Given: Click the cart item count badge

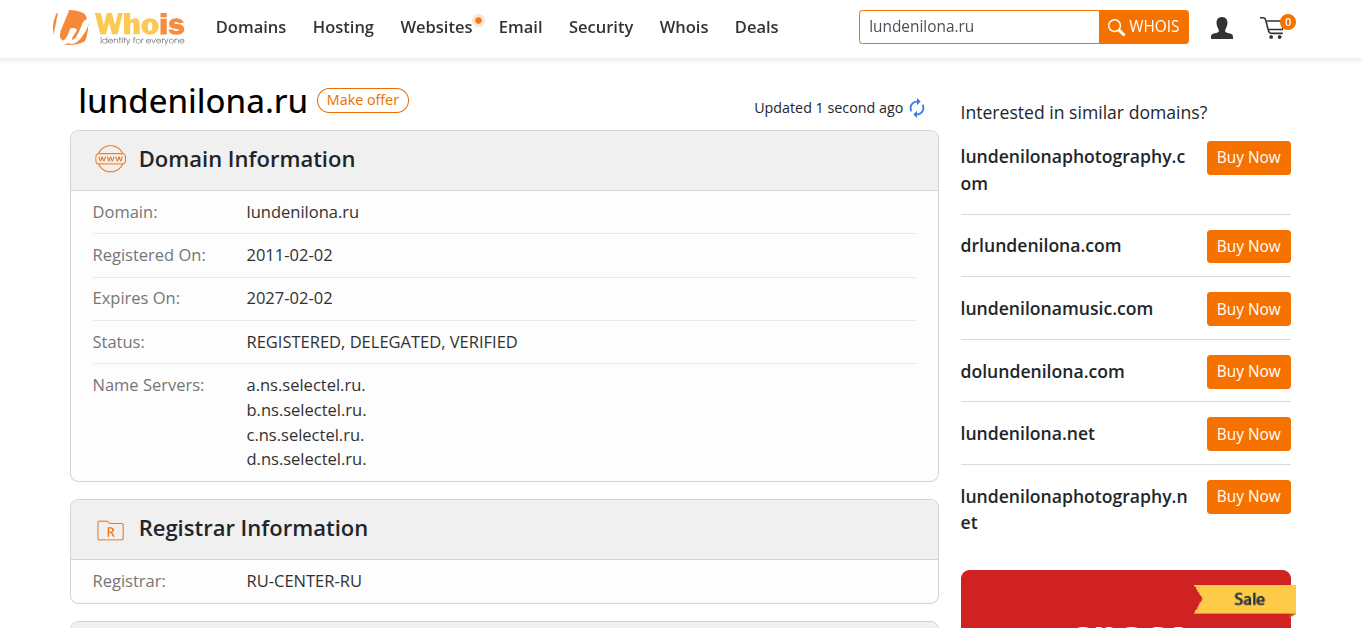Looking at the screenshot, I should (1288, 21).
